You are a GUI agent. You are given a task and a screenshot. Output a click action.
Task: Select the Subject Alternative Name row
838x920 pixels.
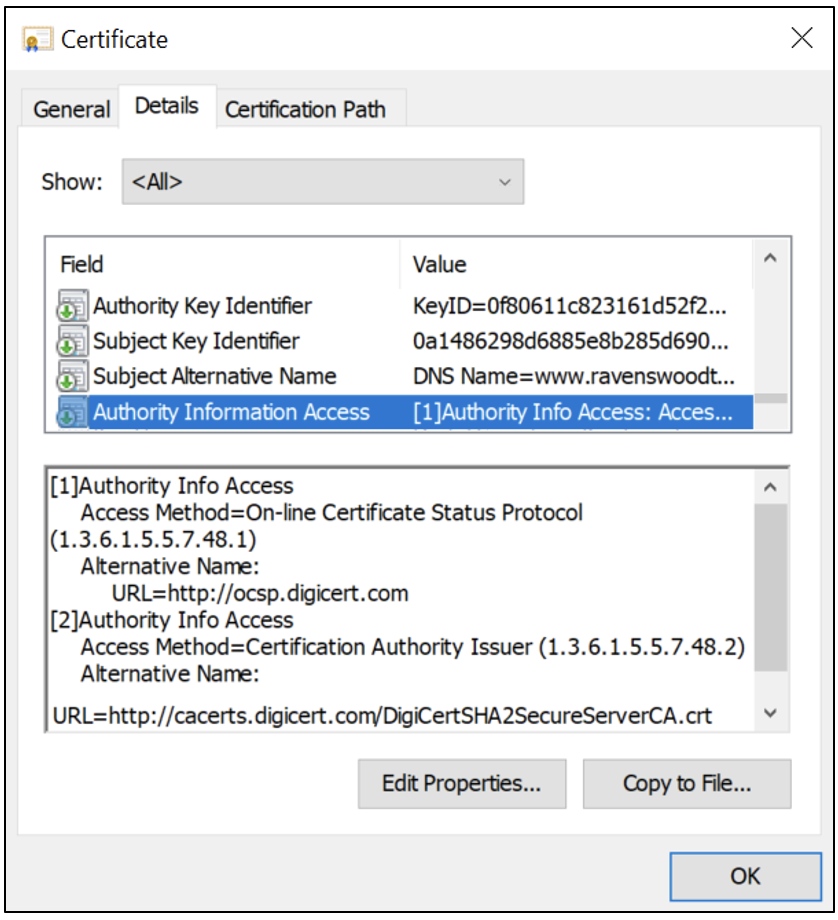[x=399, y=376]
